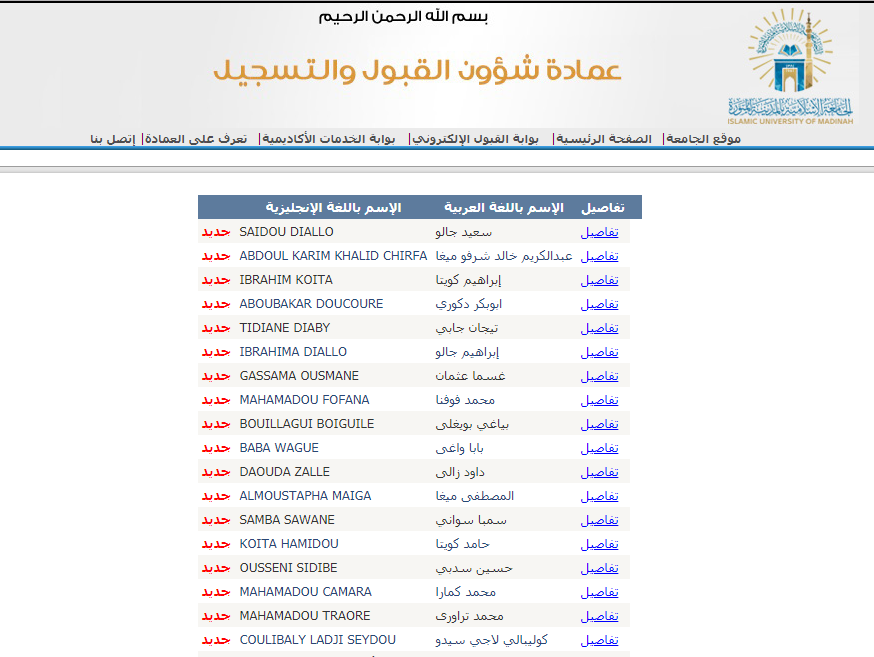Image resolution: width=874 pixels, height=657 pixels.
Task: Click the تفاصيل link for COULIBALY LADJI SEYDOU
Action: pyautogui.click(x=599, y=639)
